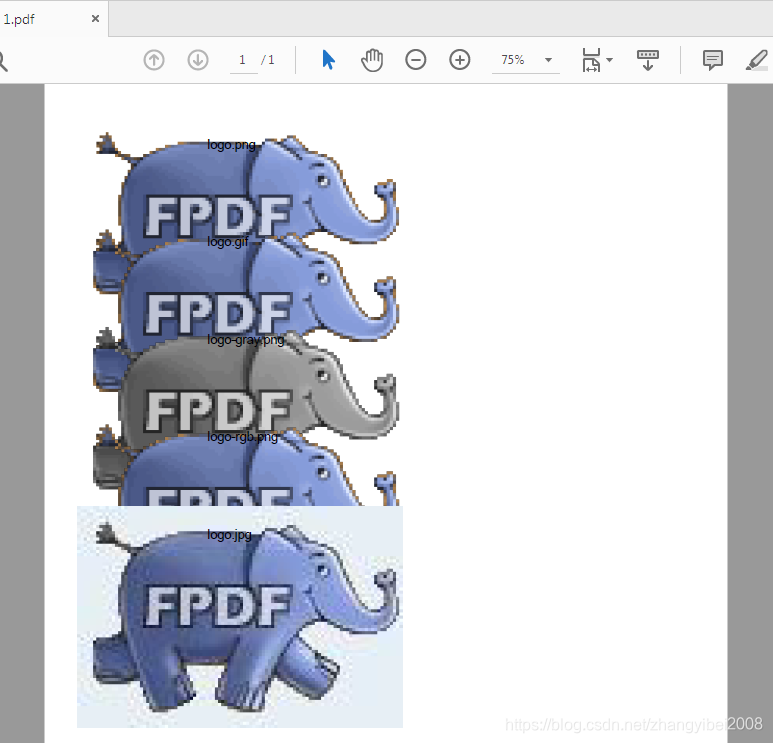This screenshot has width=773, height=743.
Task: Expand fit page options arrow
Action: coord(610,60)
